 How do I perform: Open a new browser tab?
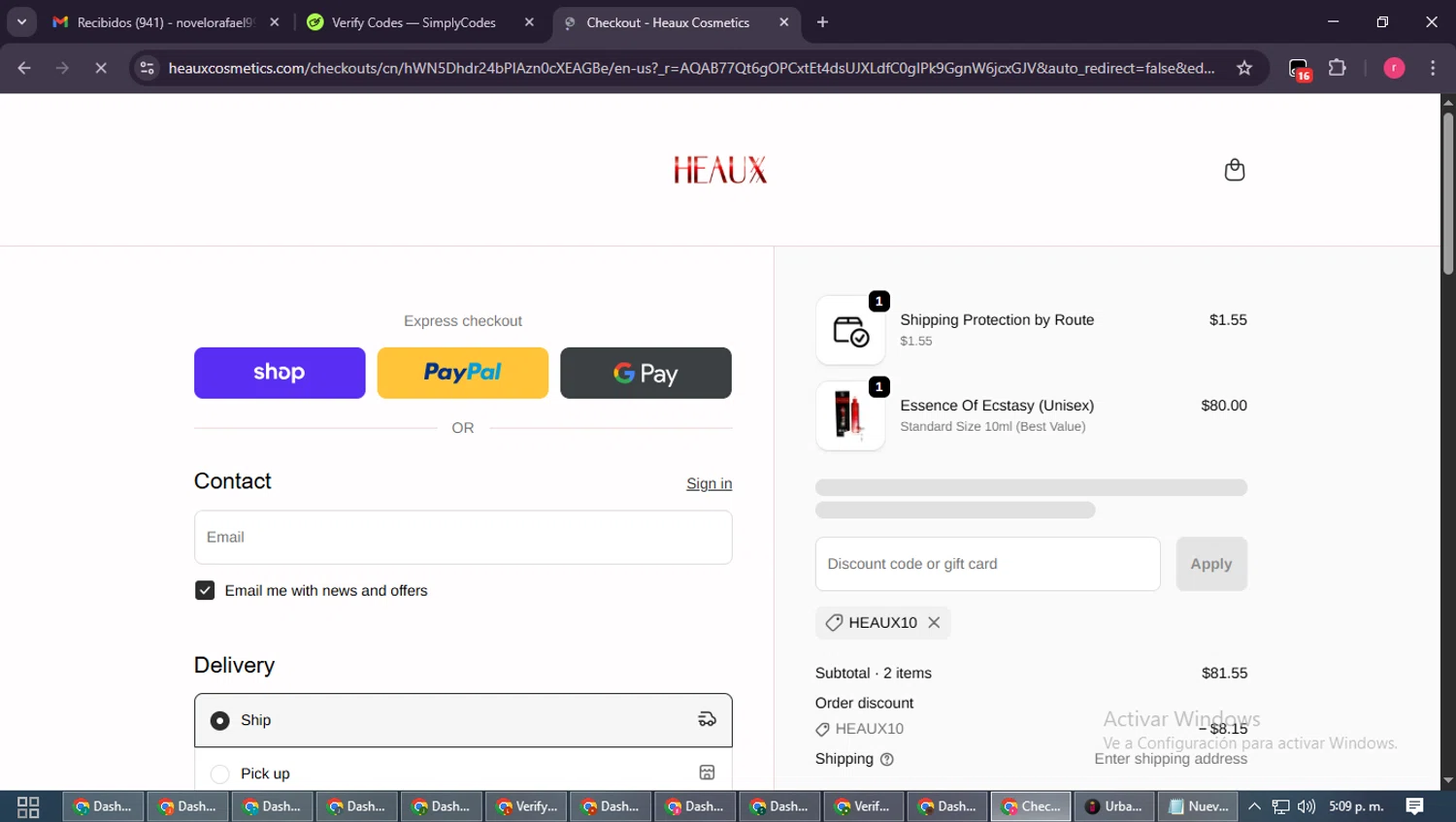(822, 22)
